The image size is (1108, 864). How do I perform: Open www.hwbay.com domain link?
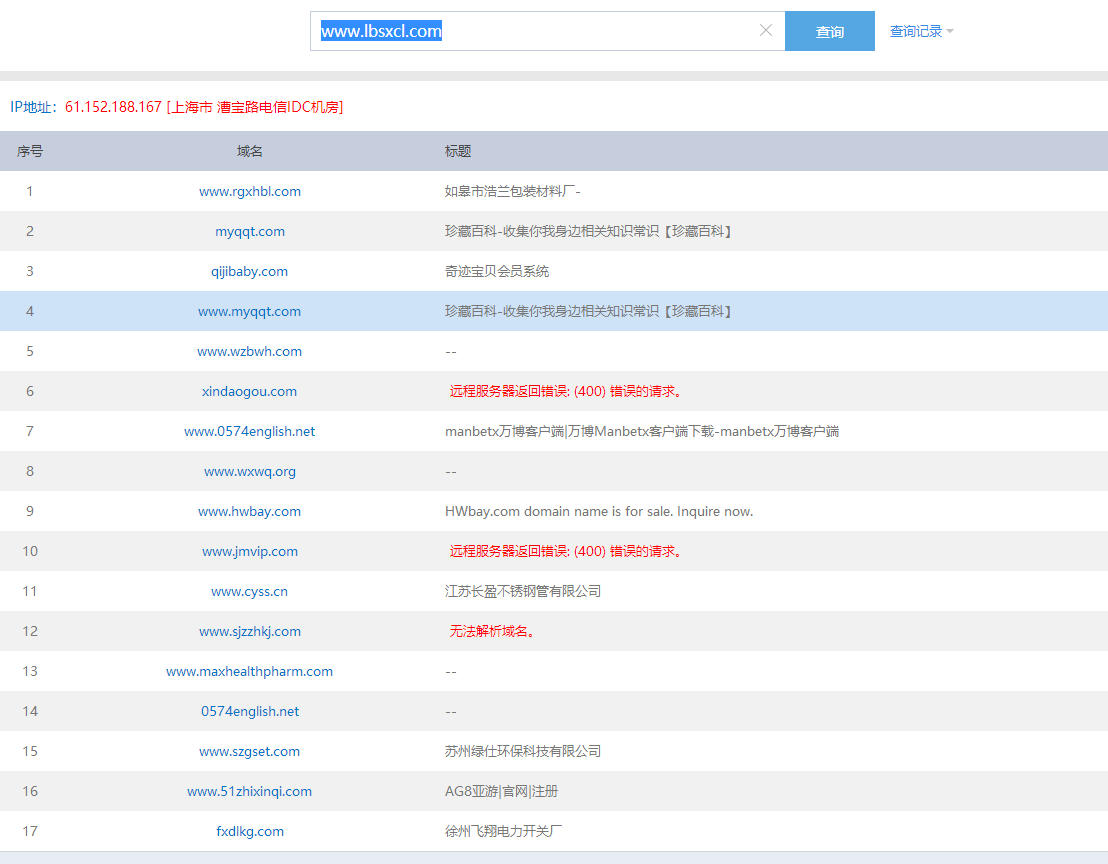point(250,511)
